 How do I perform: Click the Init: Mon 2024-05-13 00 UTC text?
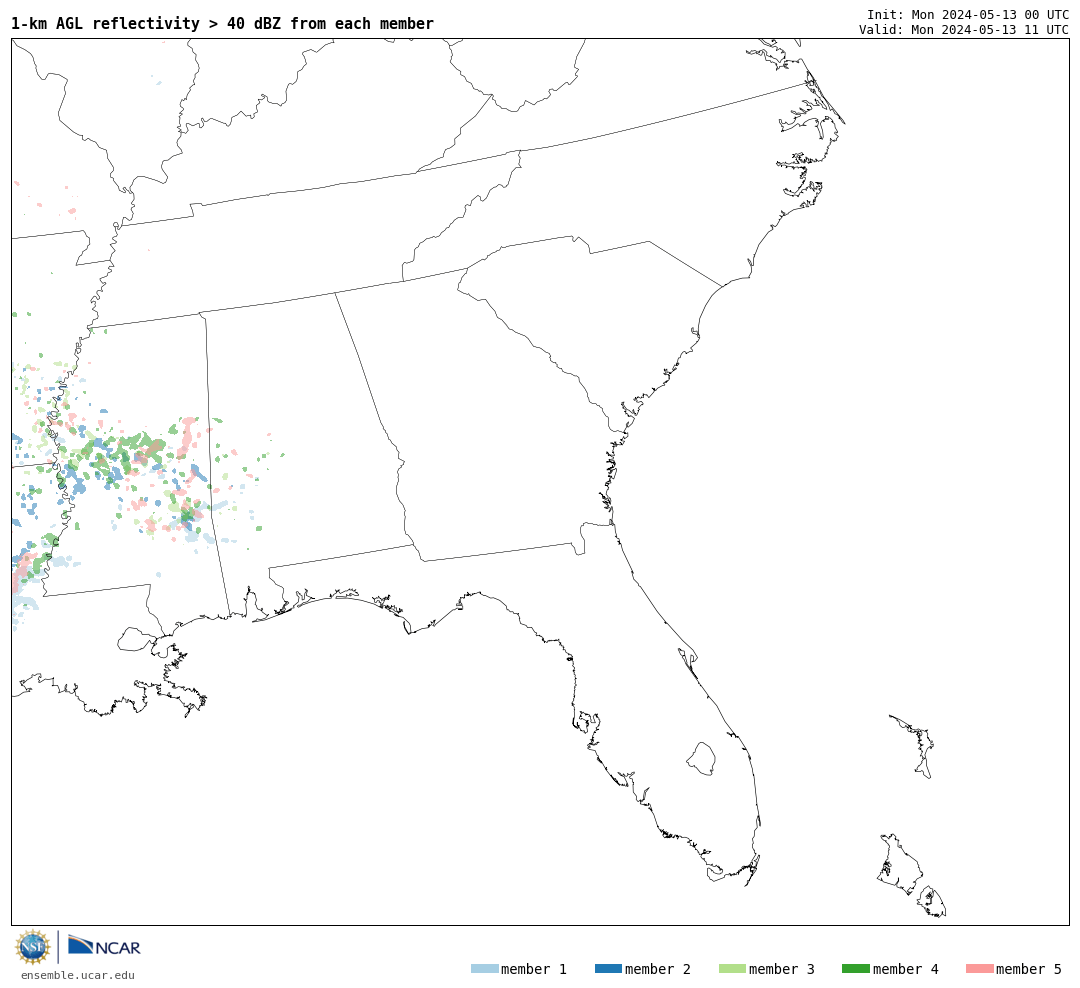point(968,14)
